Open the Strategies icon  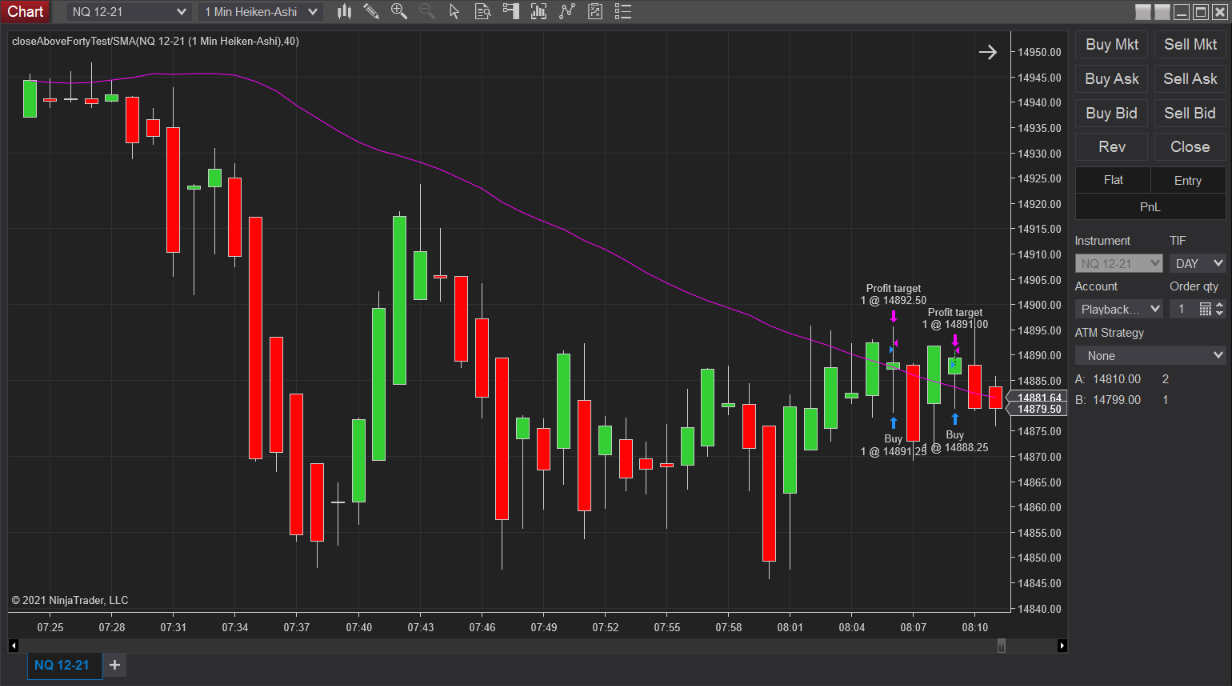(595, 11)
